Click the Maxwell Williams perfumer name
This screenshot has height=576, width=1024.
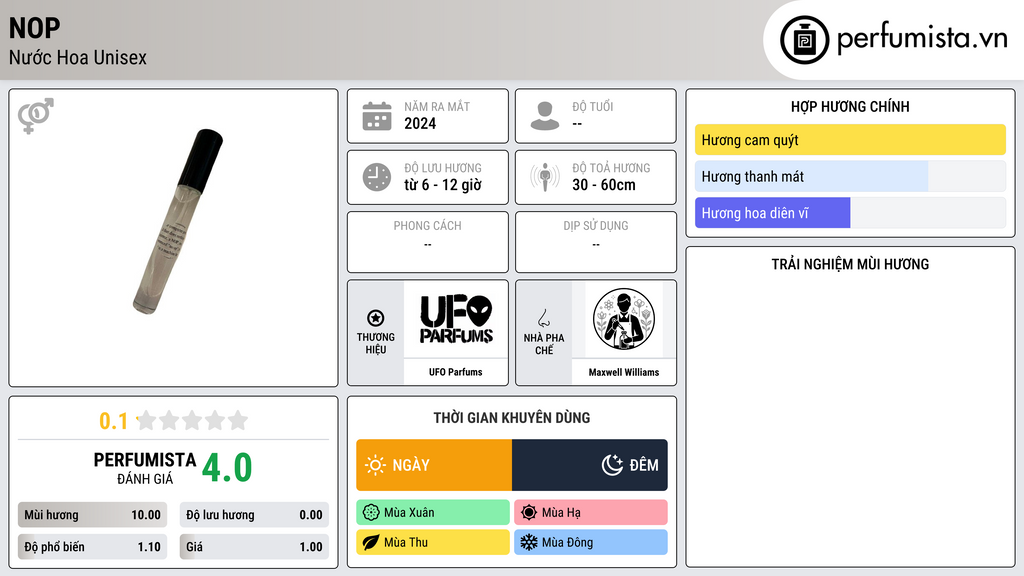(624, 372)
